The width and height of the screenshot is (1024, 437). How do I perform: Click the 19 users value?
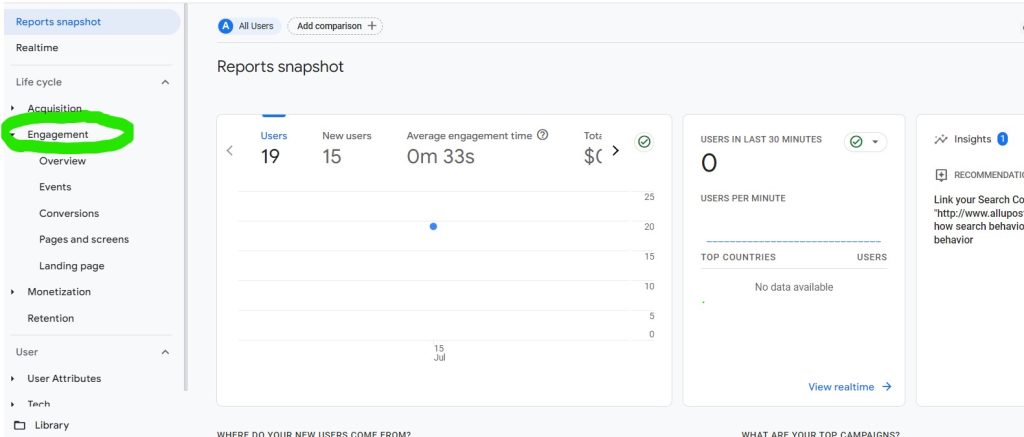pos(270,157)
